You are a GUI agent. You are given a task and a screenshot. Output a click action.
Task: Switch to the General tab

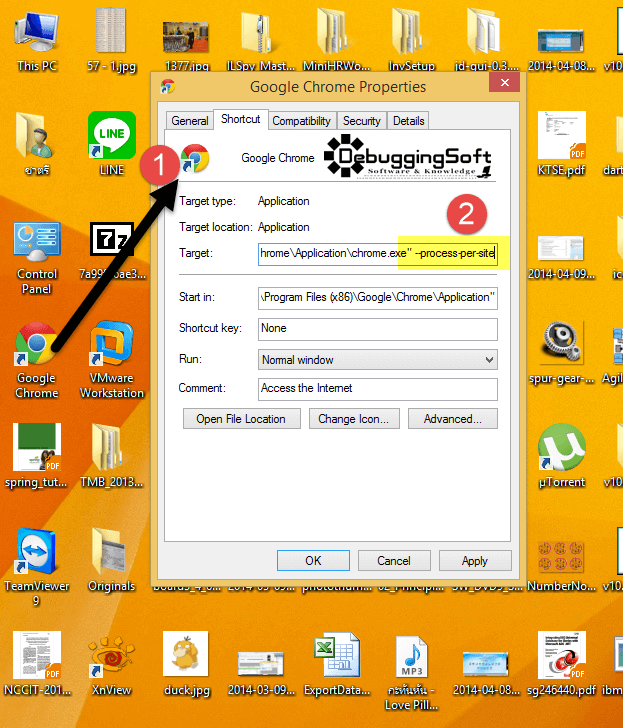(189, 121)
